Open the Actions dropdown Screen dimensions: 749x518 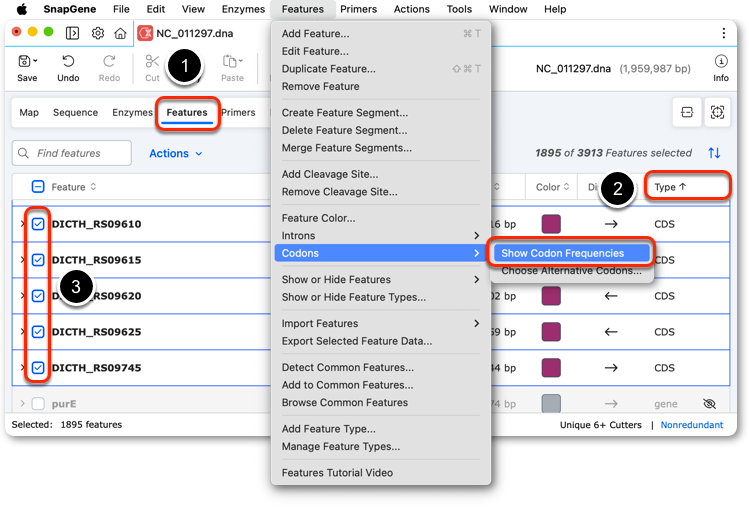tap(175, 153)
